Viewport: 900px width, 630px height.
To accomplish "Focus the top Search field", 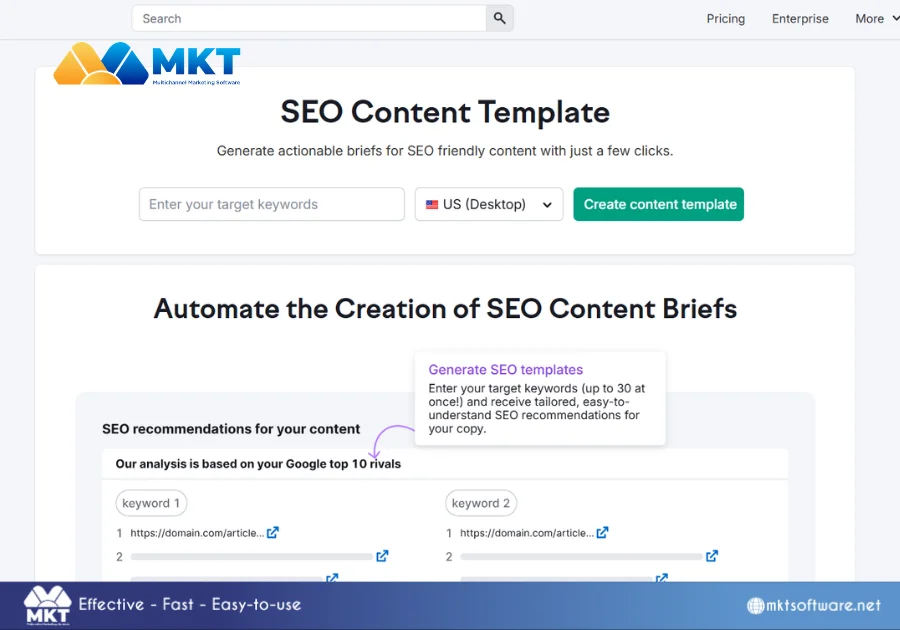I will click(x=309, y=18).
